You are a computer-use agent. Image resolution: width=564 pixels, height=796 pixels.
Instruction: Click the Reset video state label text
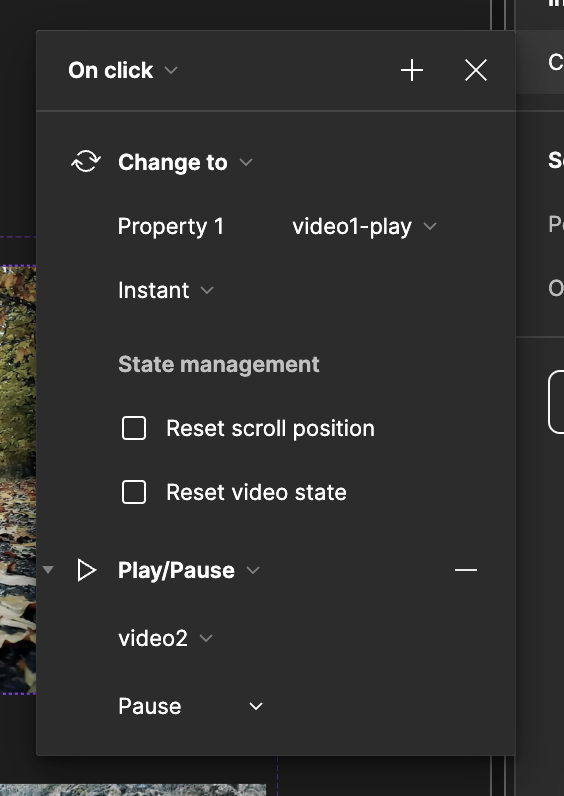pyautogui.click(x=256, y=492)
